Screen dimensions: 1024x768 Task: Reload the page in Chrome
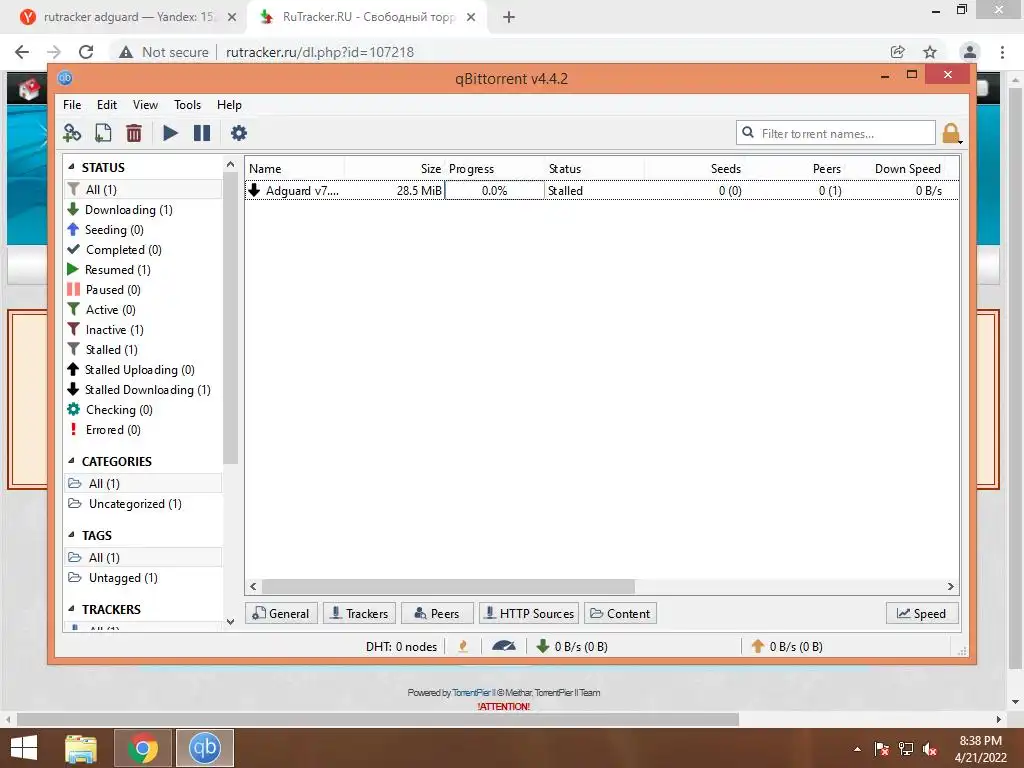pyautogui.click(x=86, y=52)
